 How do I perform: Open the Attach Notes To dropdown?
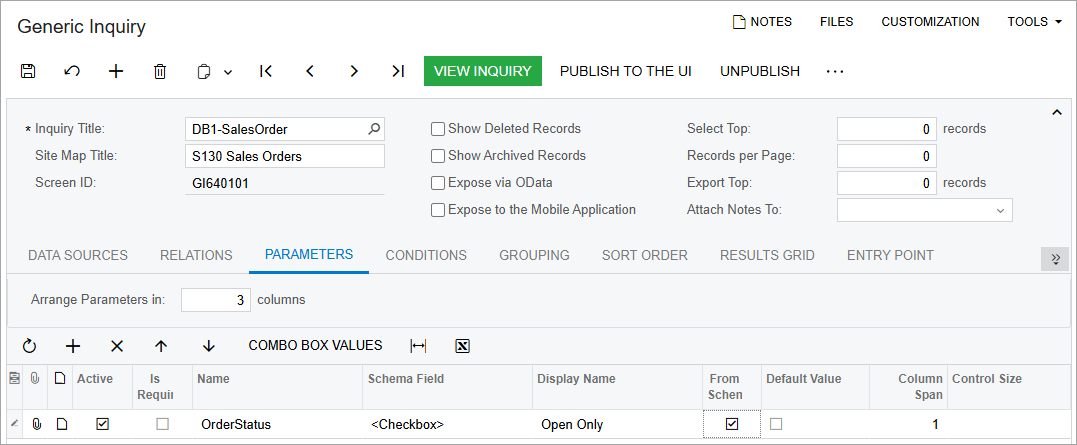1000,210
